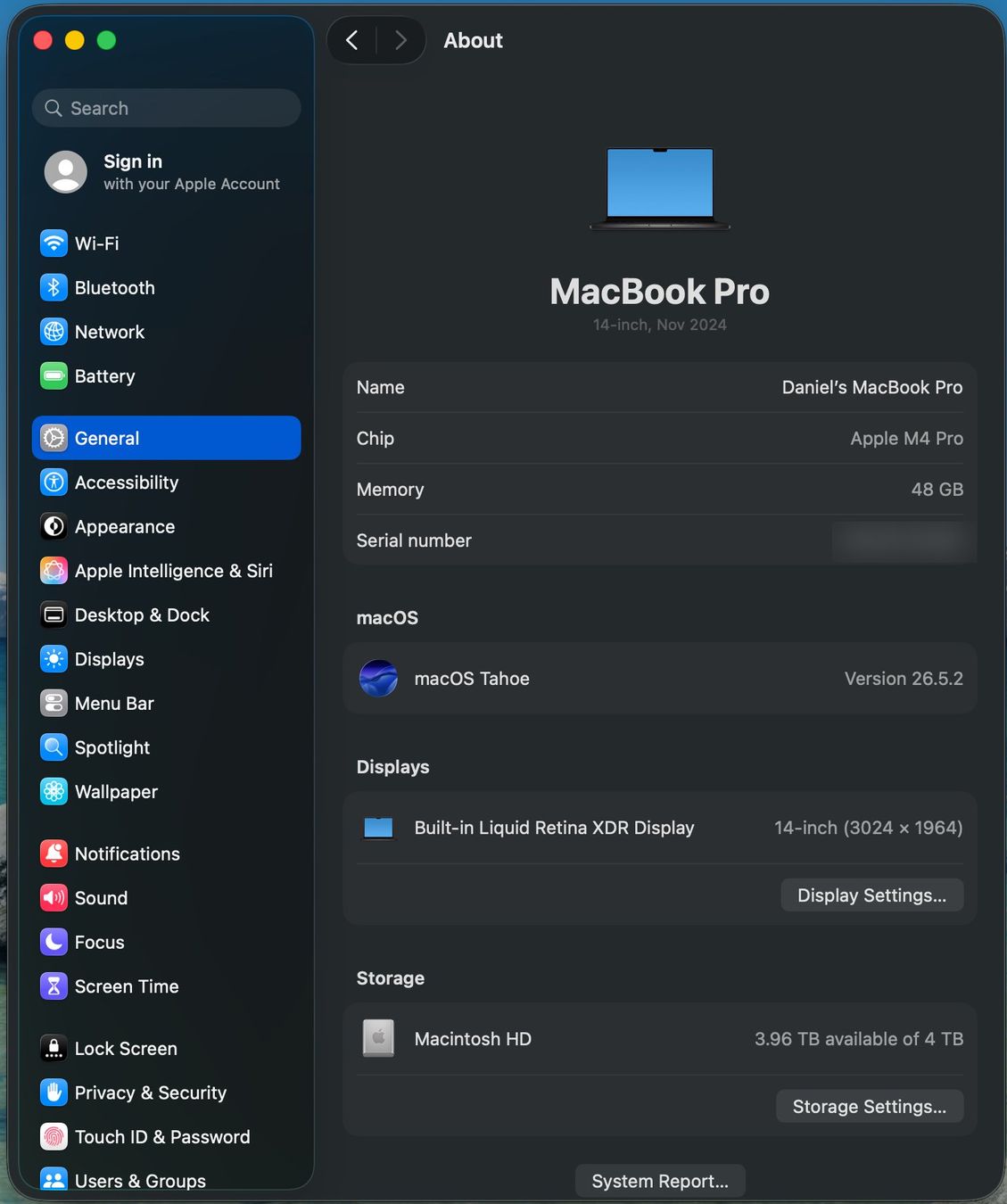The width and height of the screenshot is (1007, 1204).
Task: Click the red Notifications bell icon
Action: pyautogui.click(x=54, y=854)
